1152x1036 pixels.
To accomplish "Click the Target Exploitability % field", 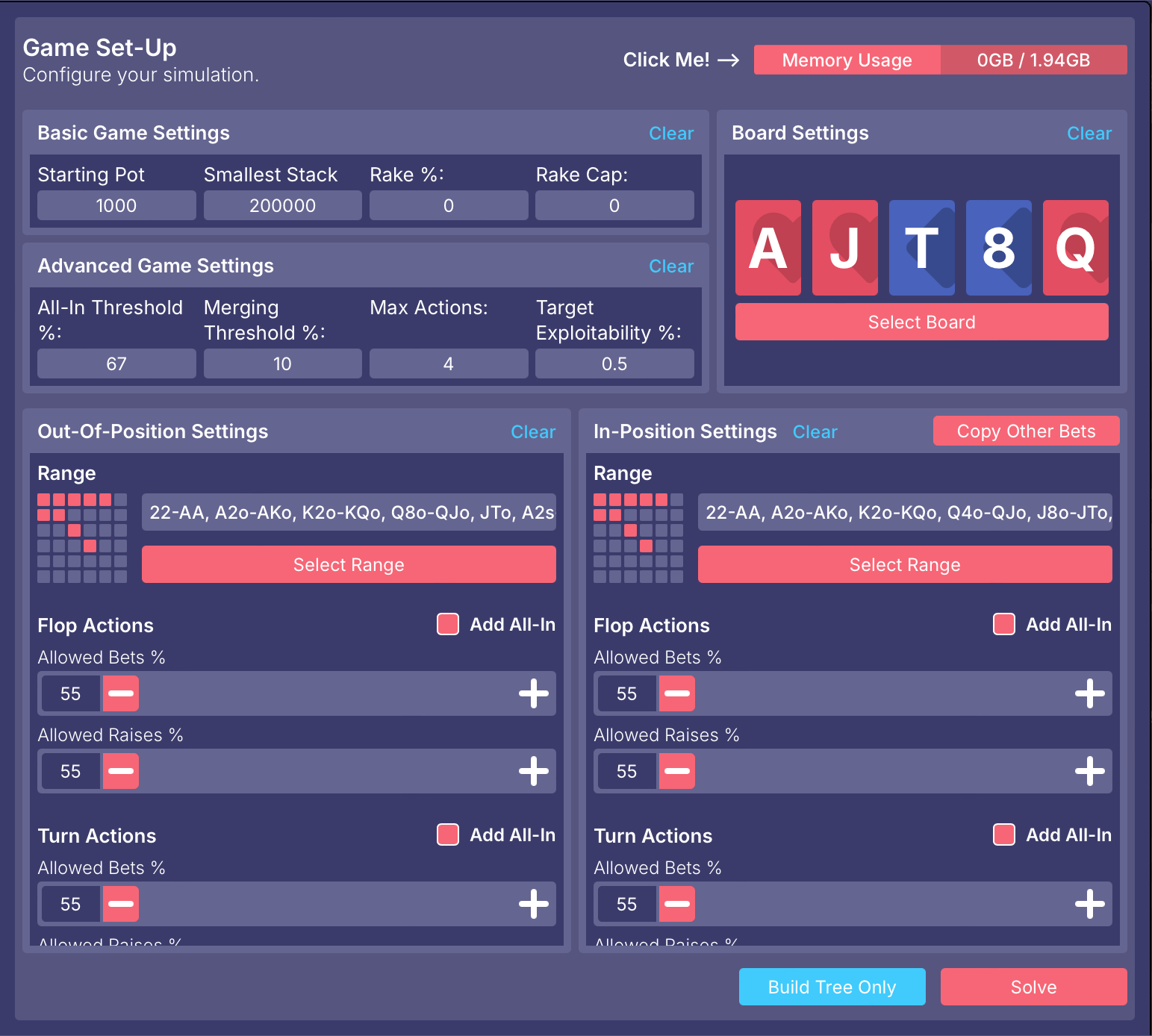I will (614, 363).
